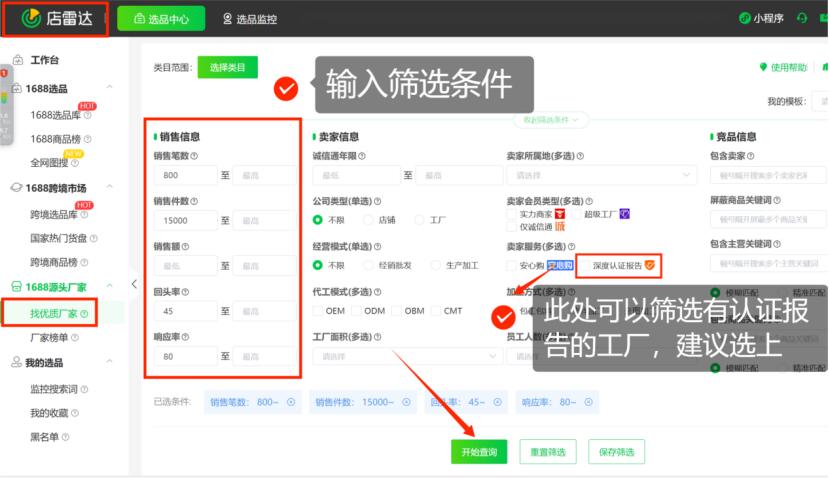Click the 店雷达 logo icon

coord(31,18)
